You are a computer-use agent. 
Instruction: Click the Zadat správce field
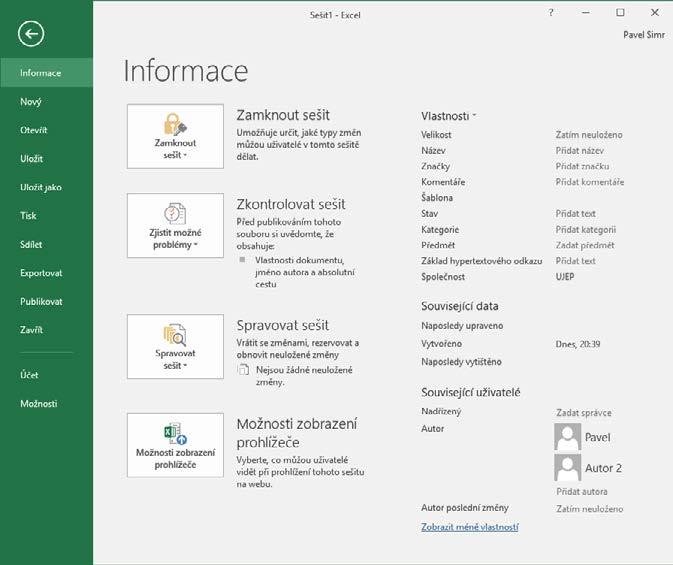[x=584, y=413]
